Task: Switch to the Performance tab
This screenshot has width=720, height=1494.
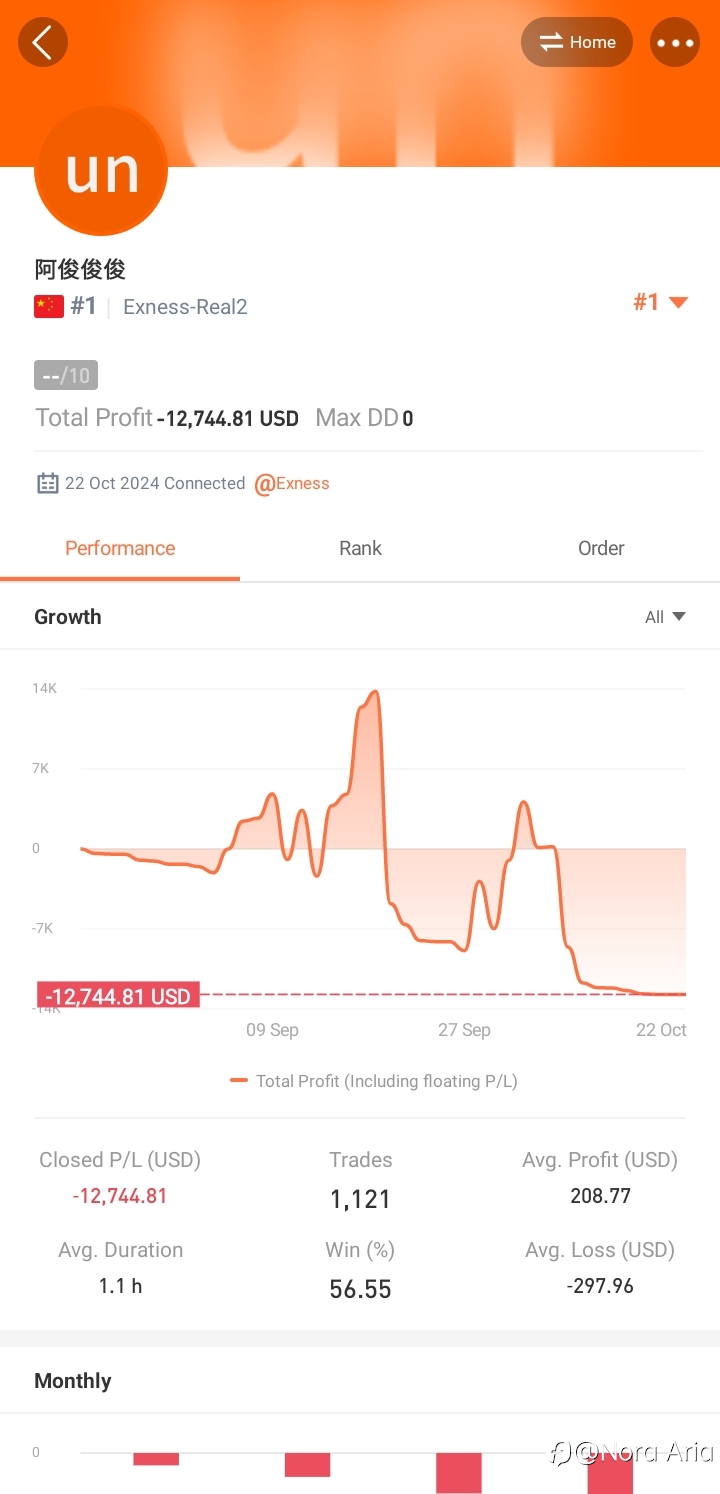Action: (x=120, y=548)
